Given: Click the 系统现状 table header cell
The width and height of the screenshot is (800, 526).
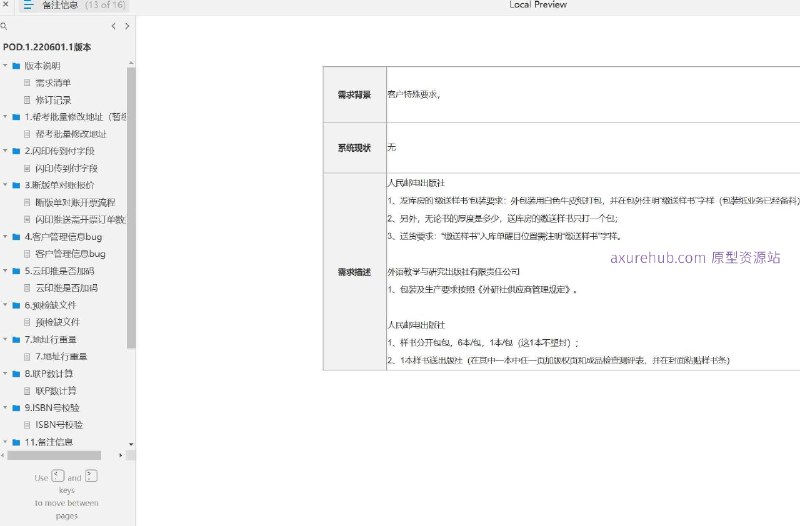Looking at the screenshot, I should click(x=354, y=147).
